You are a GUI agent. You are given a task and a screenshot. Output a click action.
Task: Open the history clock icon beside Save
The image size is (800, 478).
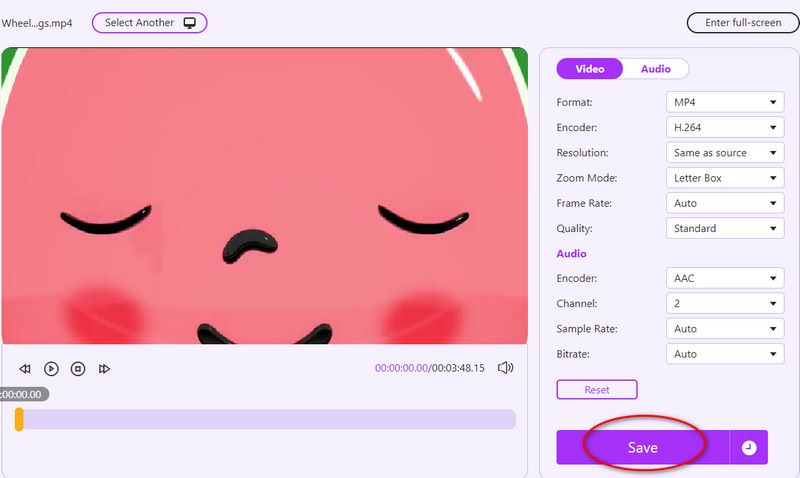(x=749, y=447)
